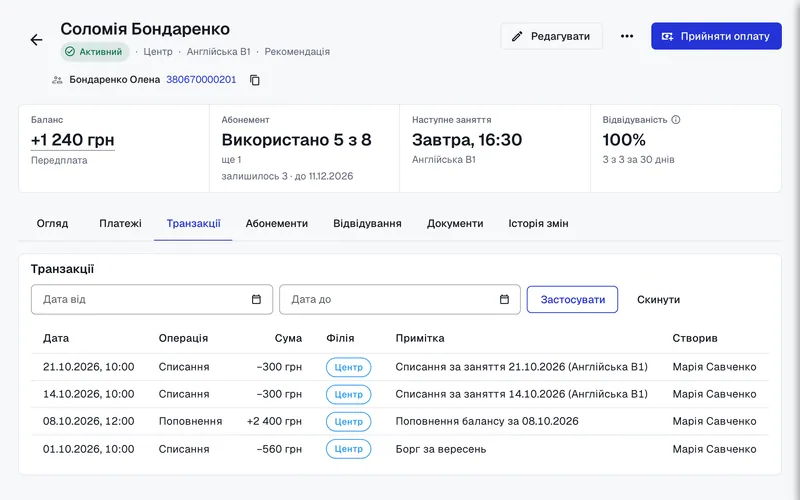Open calendar picker in Дата до field

(504, 299)
